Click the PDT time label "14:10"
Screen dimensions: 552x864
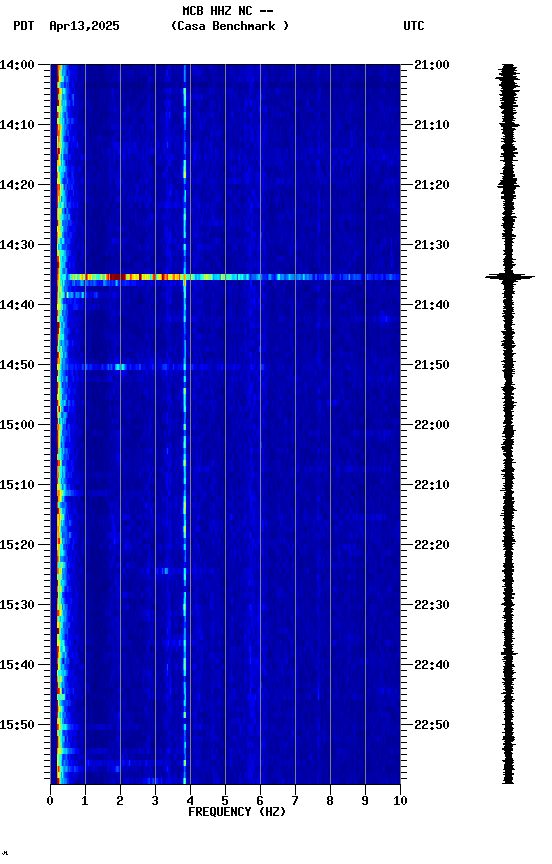(17, 125)
